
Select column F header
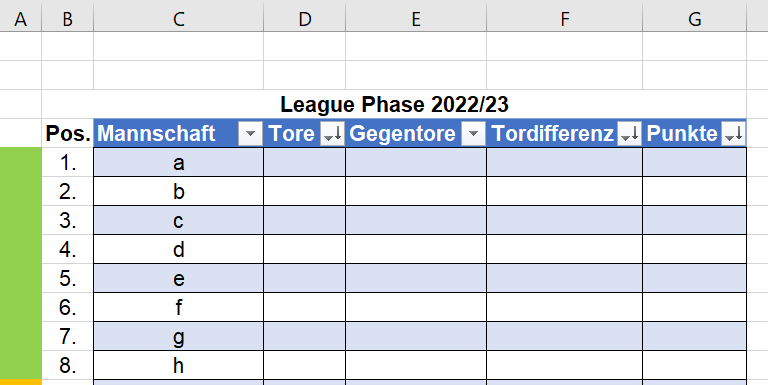tap(564, 19)
